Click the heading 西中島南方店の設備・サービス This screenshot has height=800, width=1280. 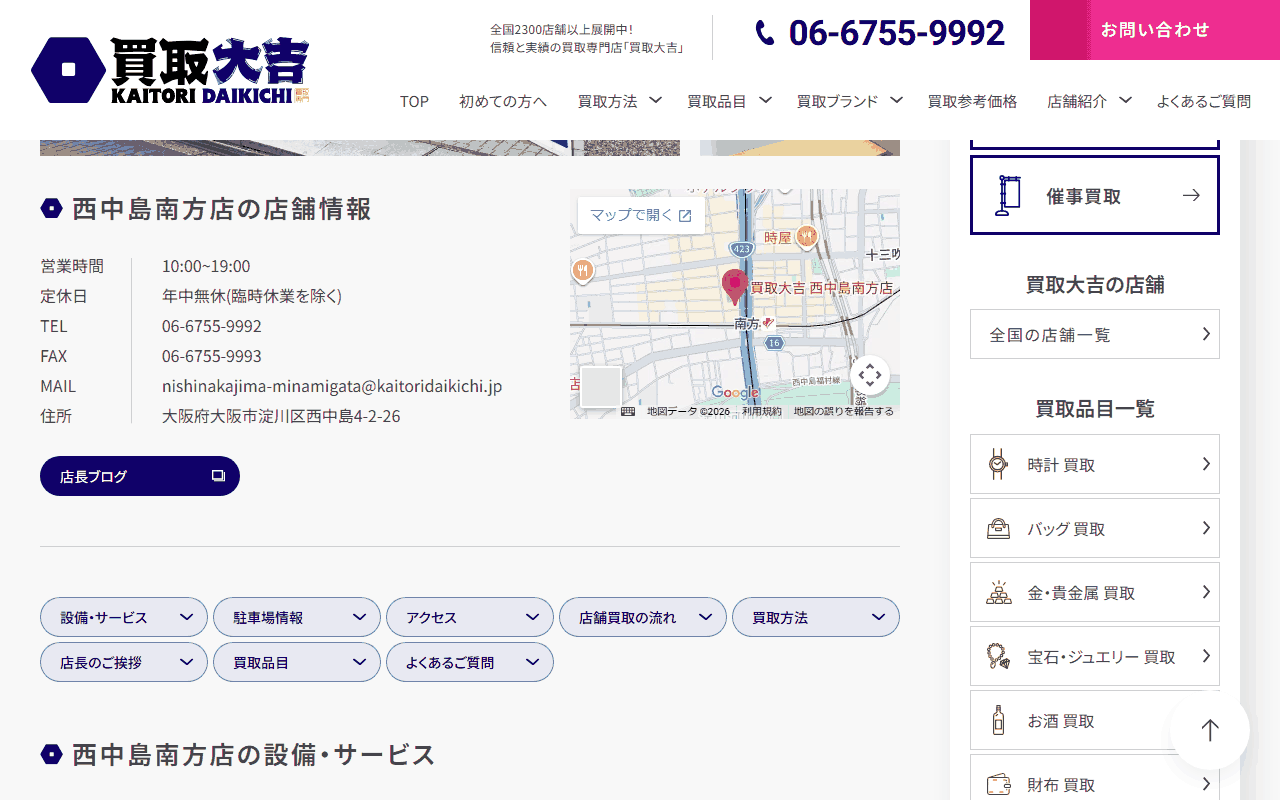coord(253,754)
